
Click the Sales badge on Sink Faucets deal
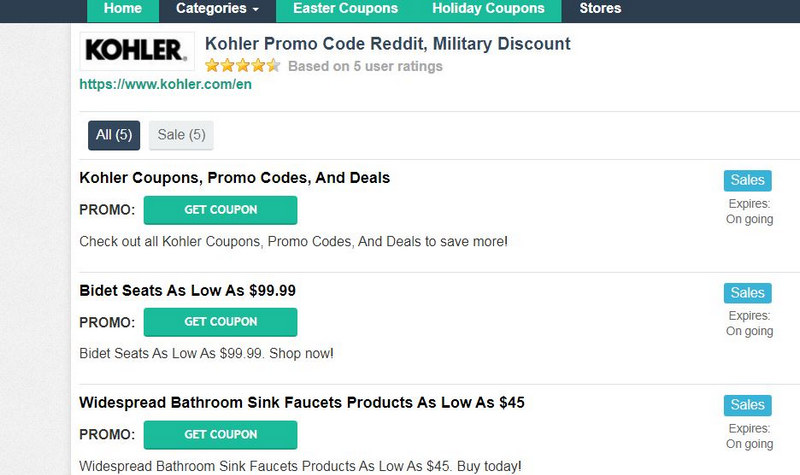(747, 405)
